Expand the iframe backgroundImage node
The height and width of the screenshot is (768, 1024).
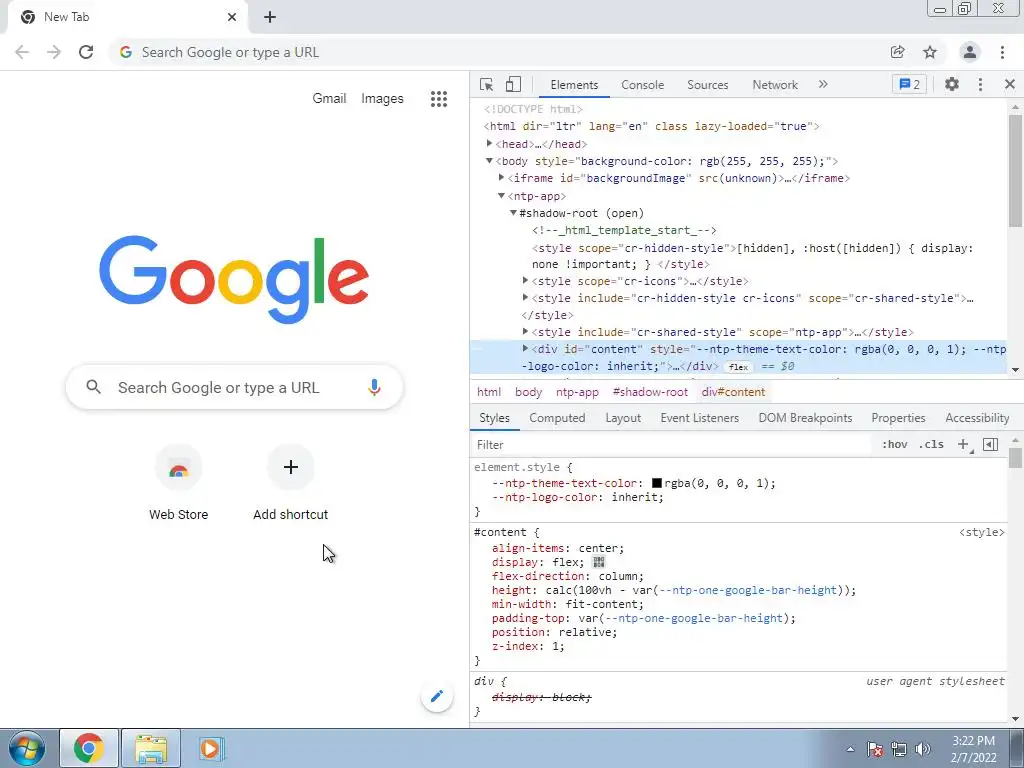(501, 178)
